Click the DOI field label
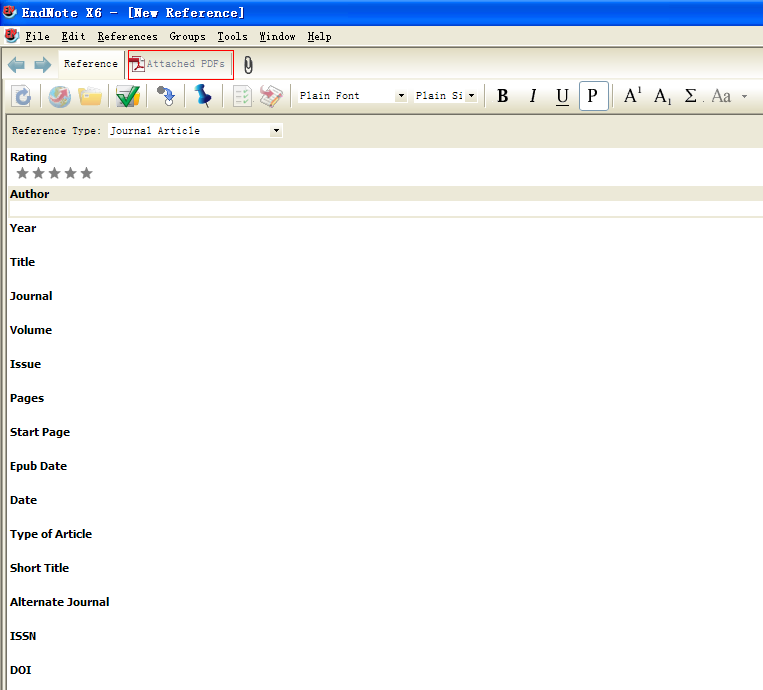The height and width of the screenshot is (690, 763). 20,670
